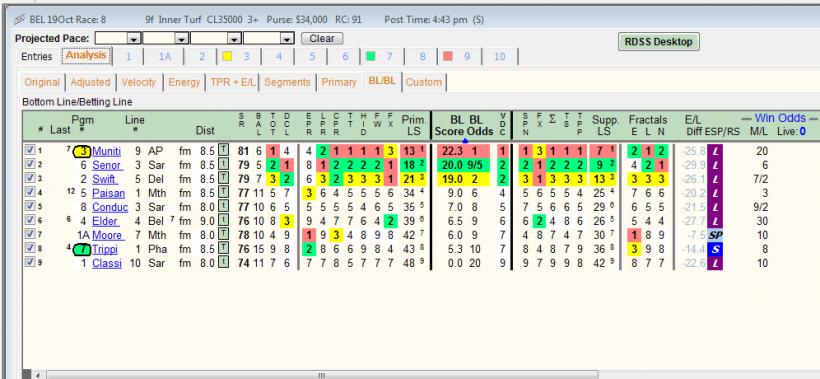
Task: Select the Analysis tab
Action: pyautogui.click(x=86, y=55)
